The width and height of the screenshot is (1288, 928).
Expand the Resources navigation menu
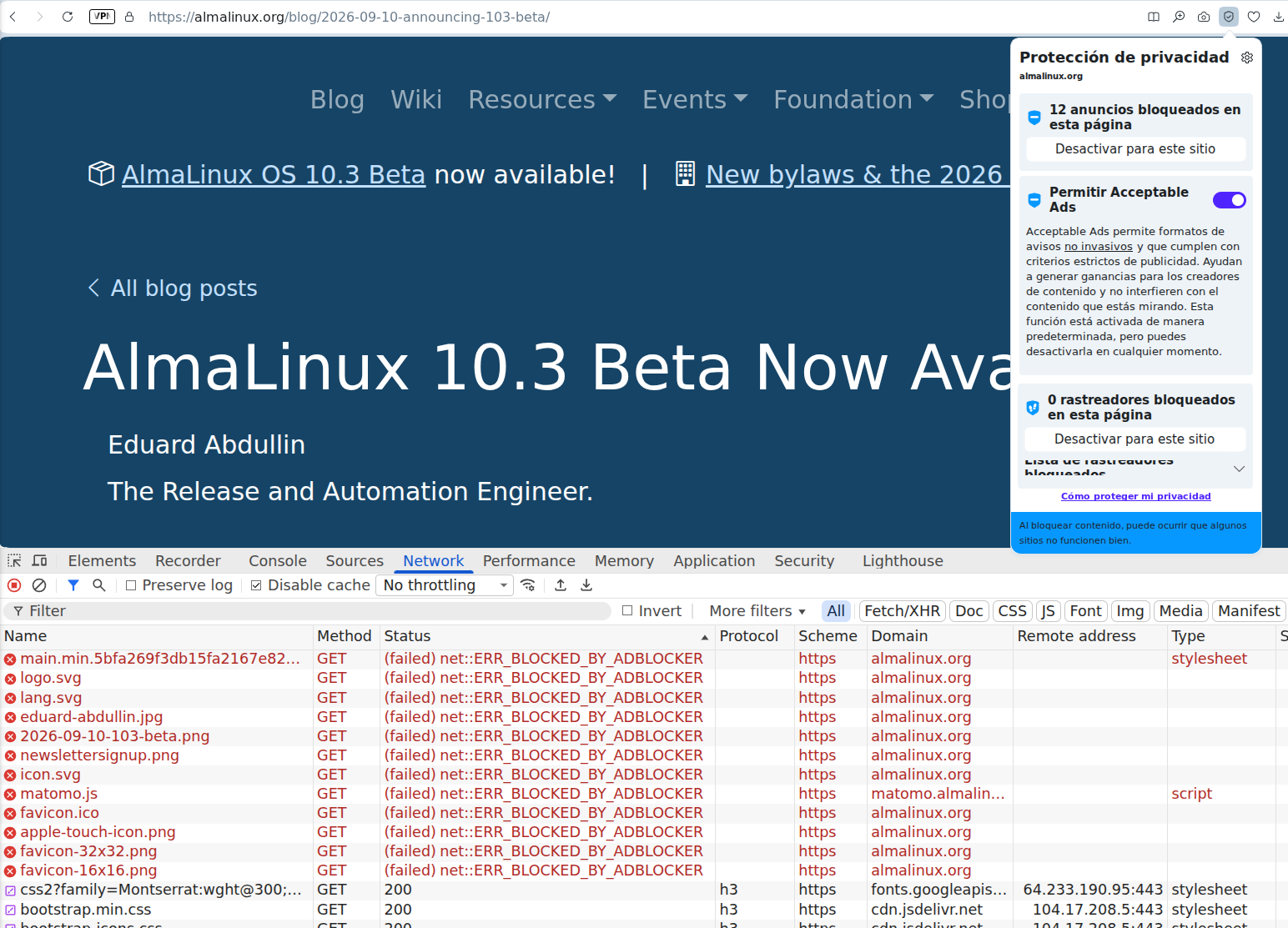[542, 100]
